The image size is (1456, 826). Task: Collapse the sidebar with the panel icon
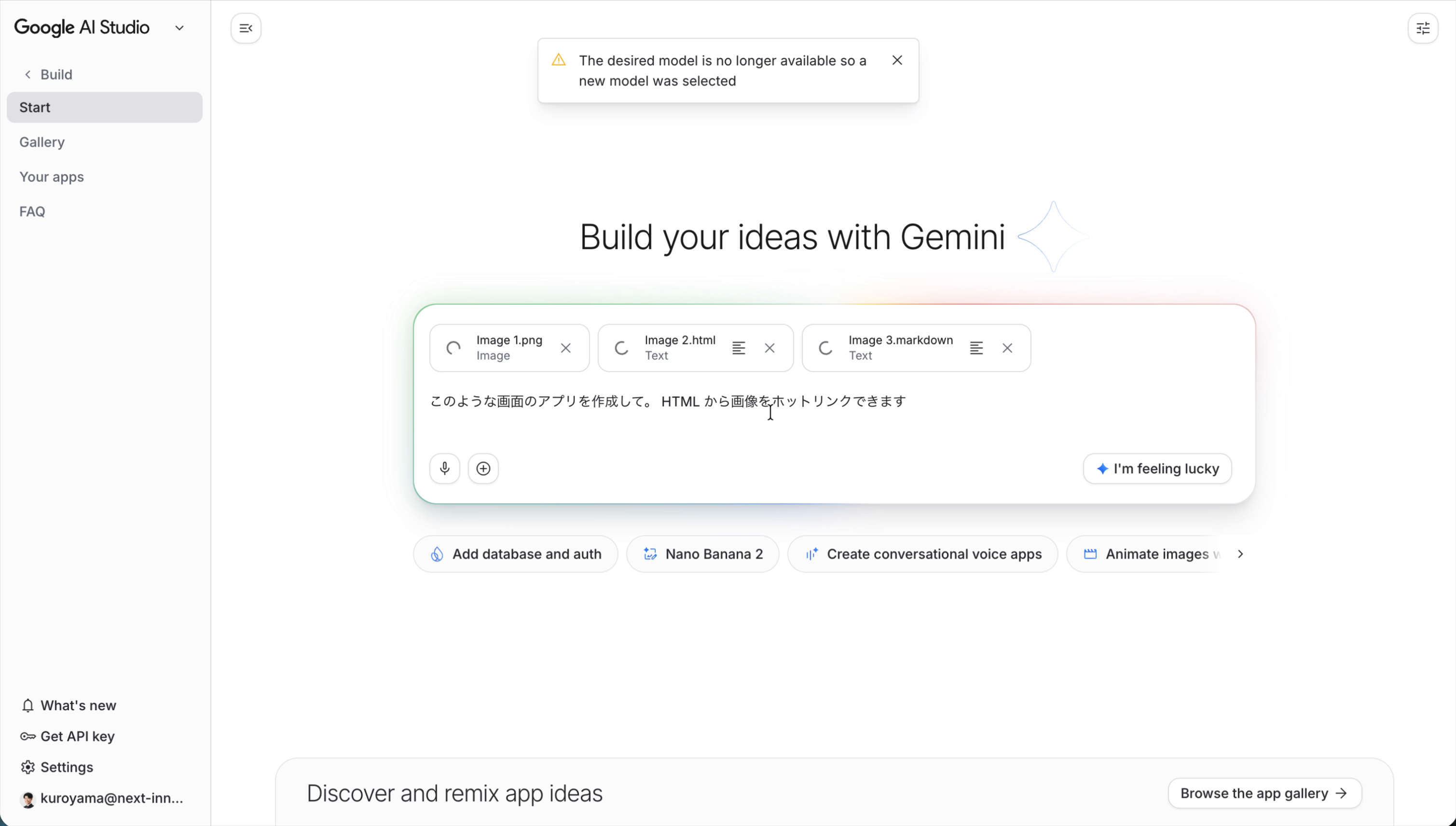pos(246,28)
